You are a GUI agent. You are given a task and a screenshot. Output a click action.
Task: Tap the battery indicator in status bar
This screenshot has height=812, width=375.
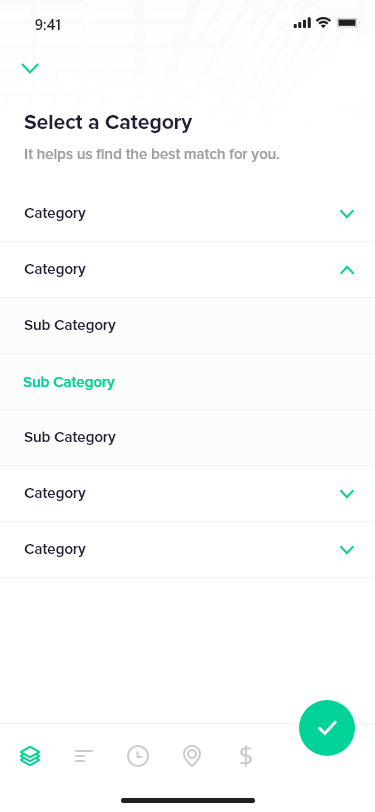tap(347, 22)
